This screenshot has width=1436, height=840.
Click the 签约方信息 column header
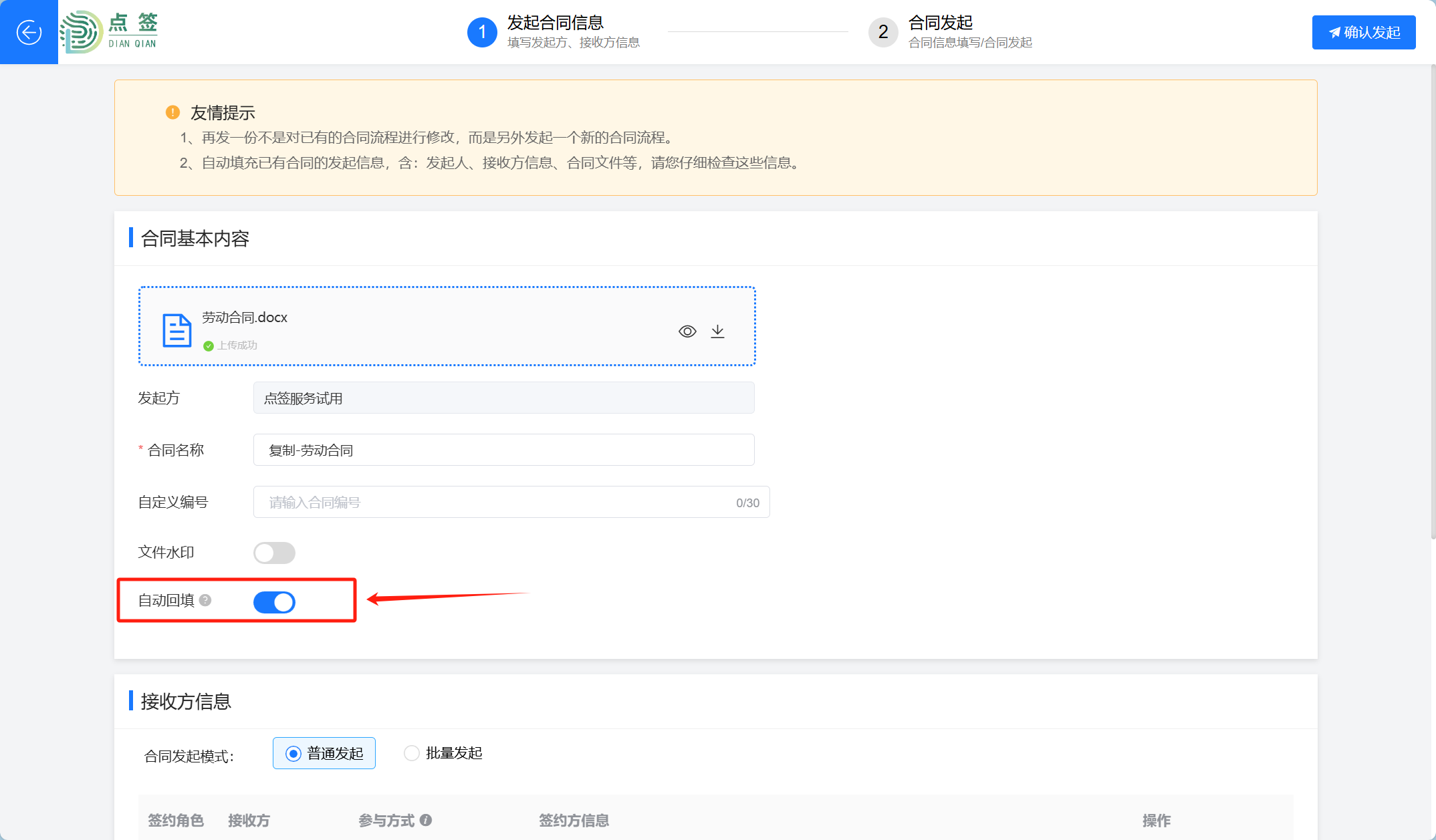coord(574,820)
